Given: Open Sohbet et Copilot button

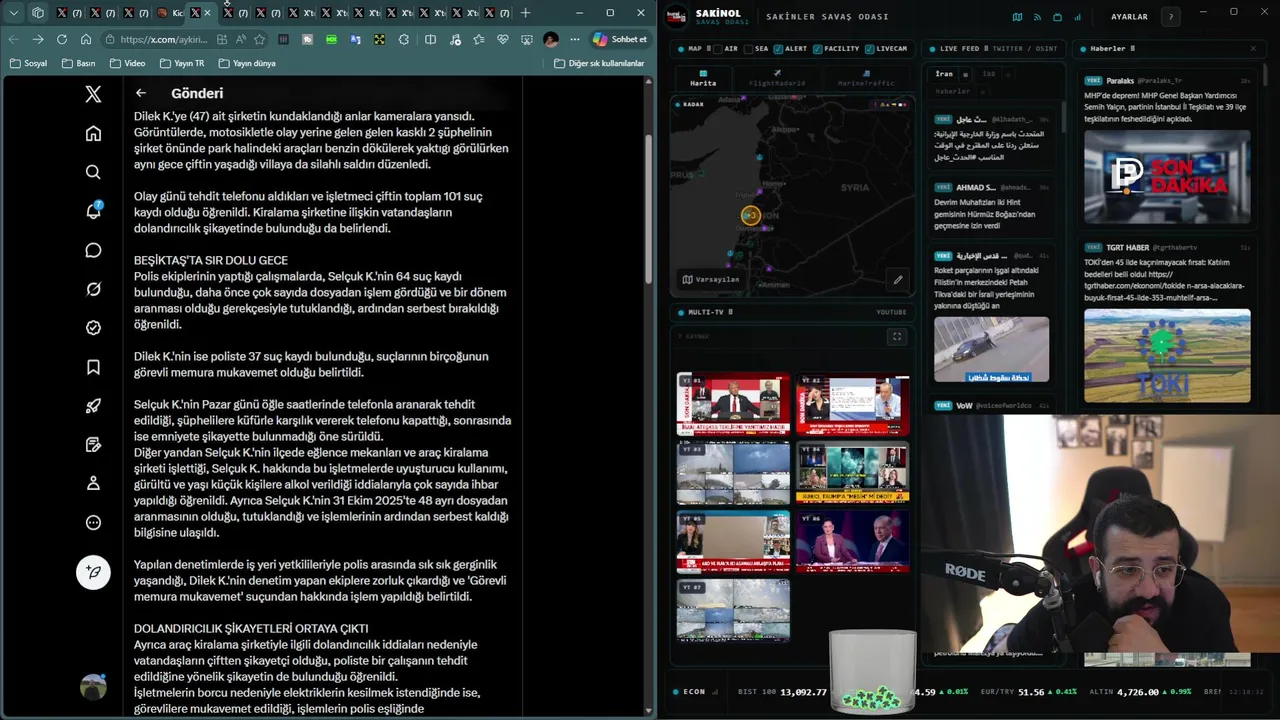Looking at the screenshot, I should (x=620, y=39).
